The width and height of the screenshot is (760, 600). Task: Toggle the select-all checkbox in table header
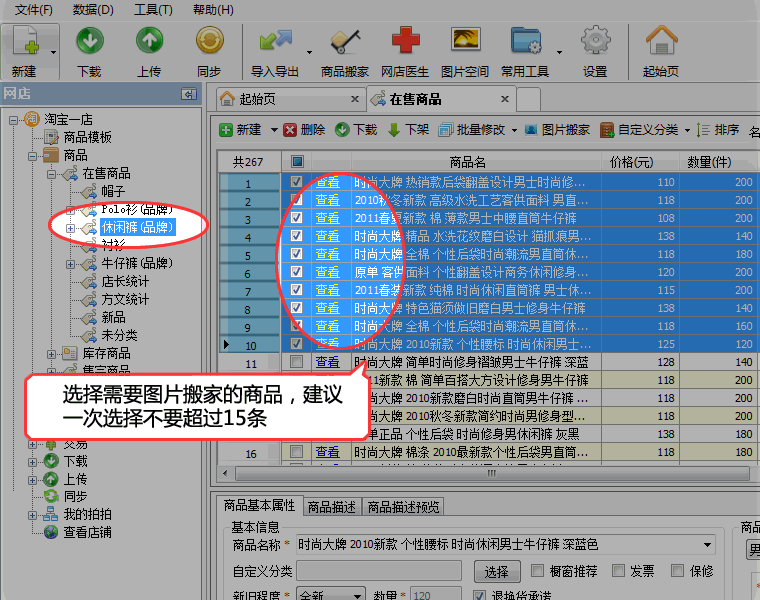click(297, 161)
